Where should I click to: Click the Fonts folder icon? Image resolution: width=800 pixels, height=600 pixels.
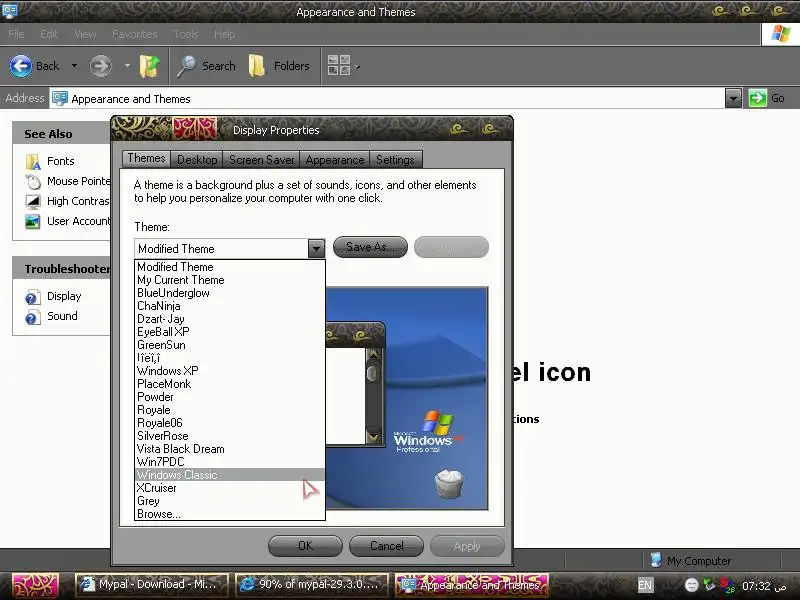tap(33, 161)
